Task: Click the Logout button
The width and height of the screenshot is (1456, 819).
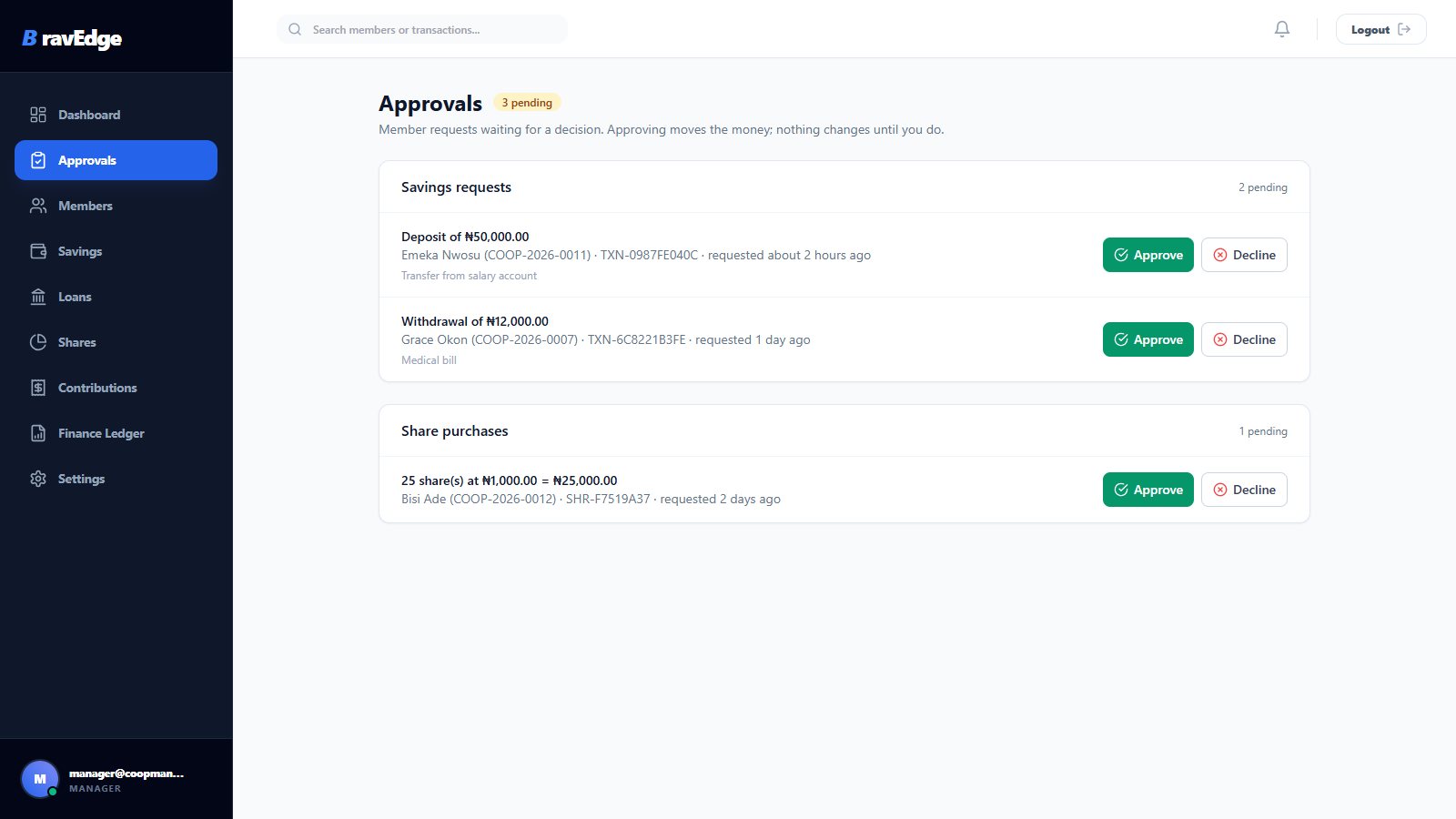Action: point(1380,29)
